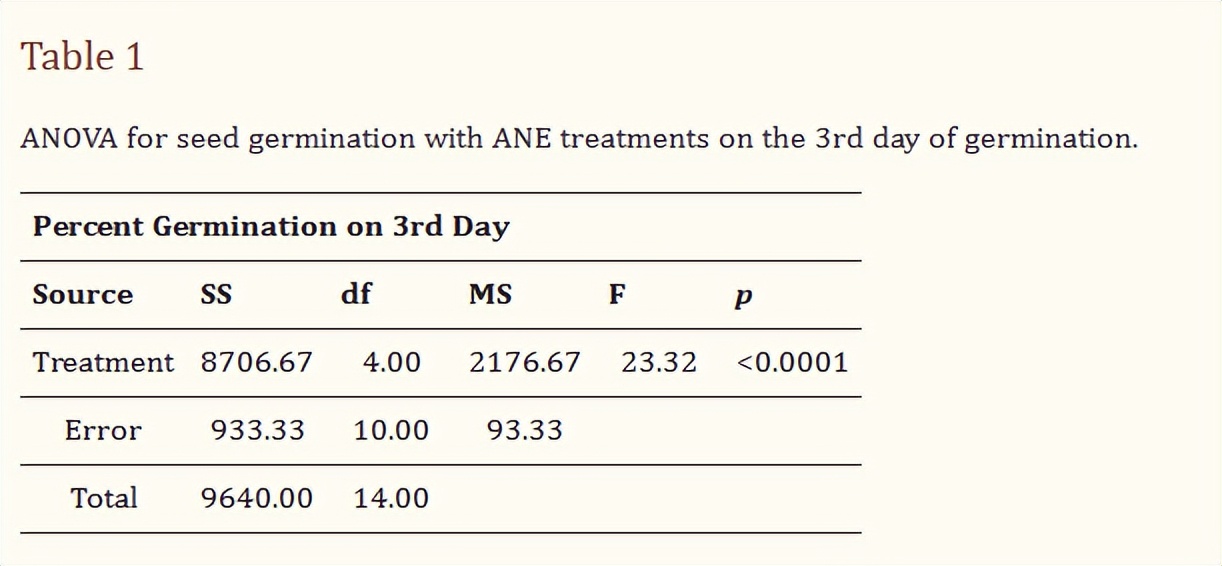Click the "Table 1" heading
Viewport: 1222px width, 566px height.
(83, 57)
